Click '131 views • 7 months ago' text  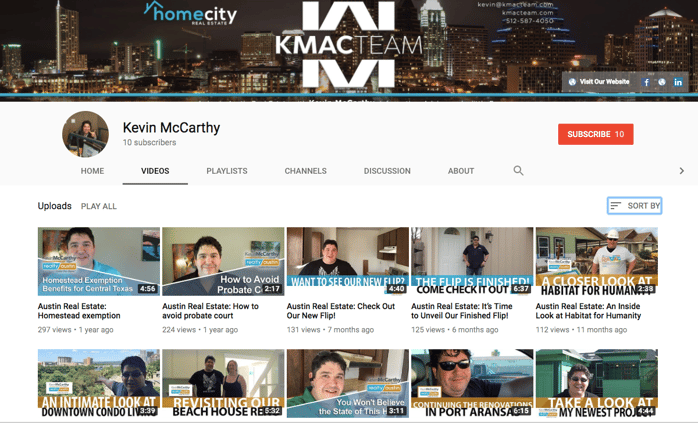tap(330, 330)
